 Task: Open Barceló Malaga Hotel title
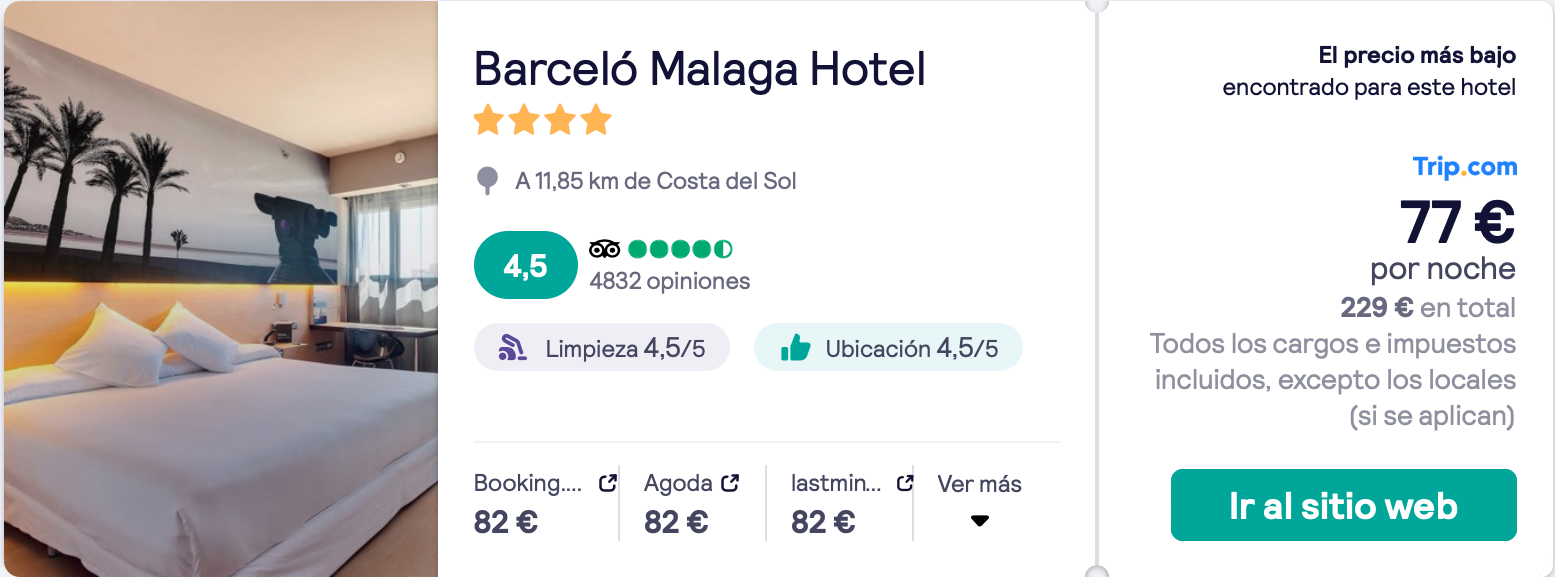700,69
